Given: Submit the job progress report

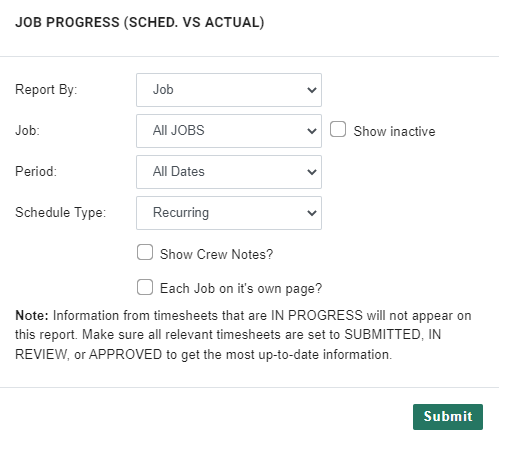Looking at the screenshot, I should tap(448, 417).
